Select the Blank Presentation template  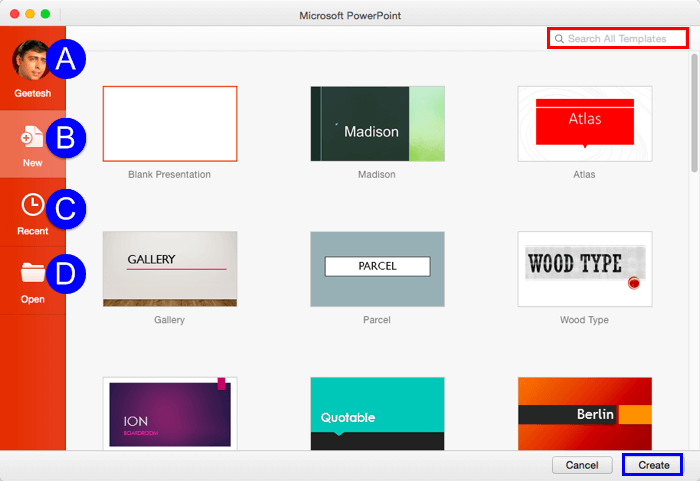click(170, 123)
